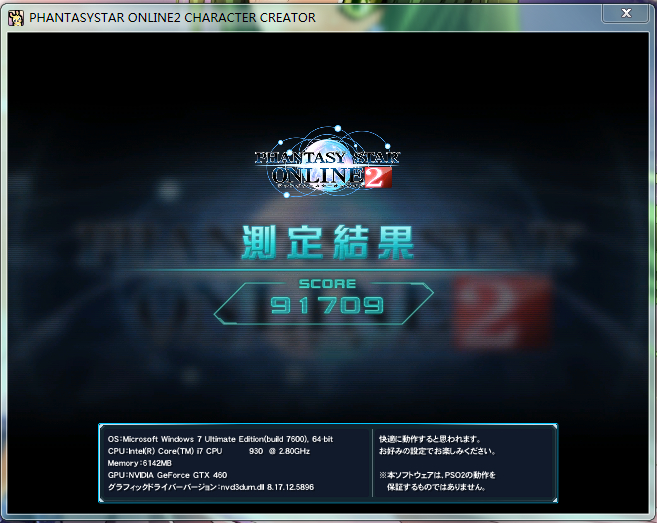
Task: Click the SCORE label
Action: (328, 284)
